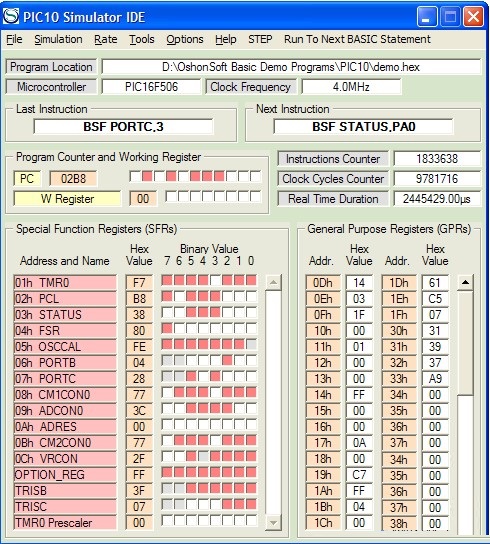Toggle bit 7 of FSR register
The width and height of the screenshot is (490, 544).
167,328
